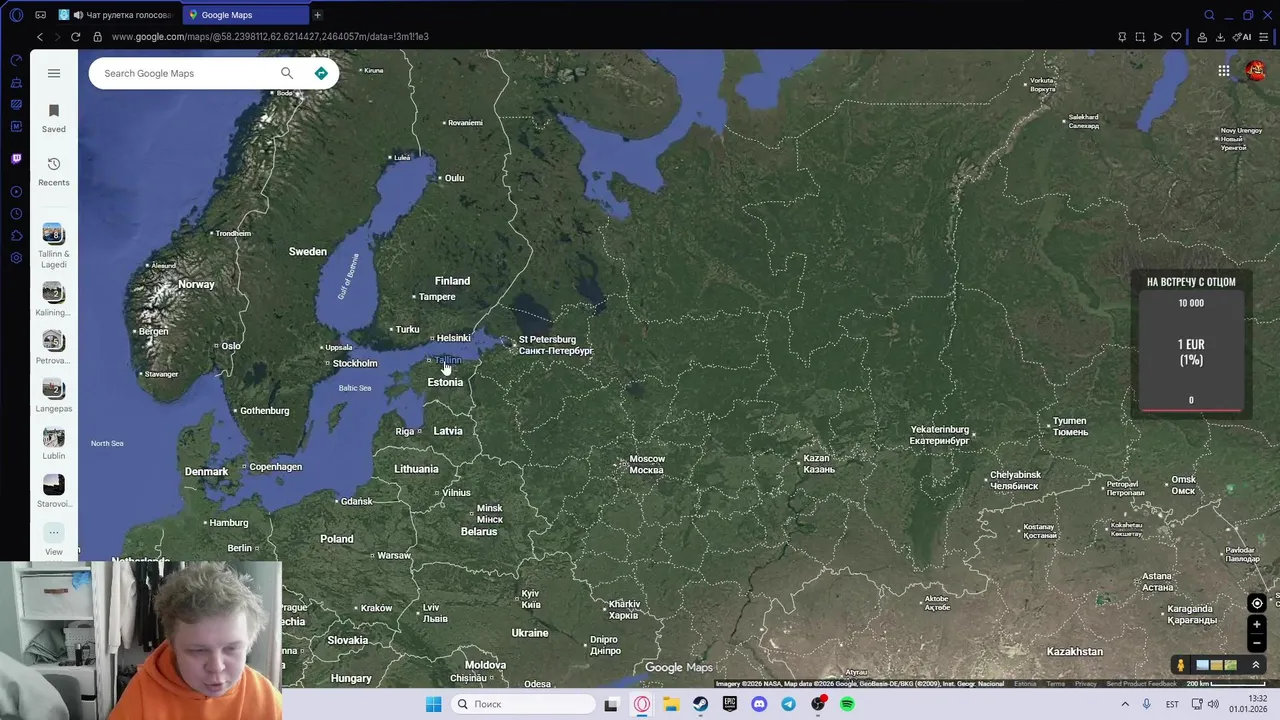Open Spotify from the taskbar
Image resolution: width=1280 pixels, height=720 pixels.
(847, 704)
